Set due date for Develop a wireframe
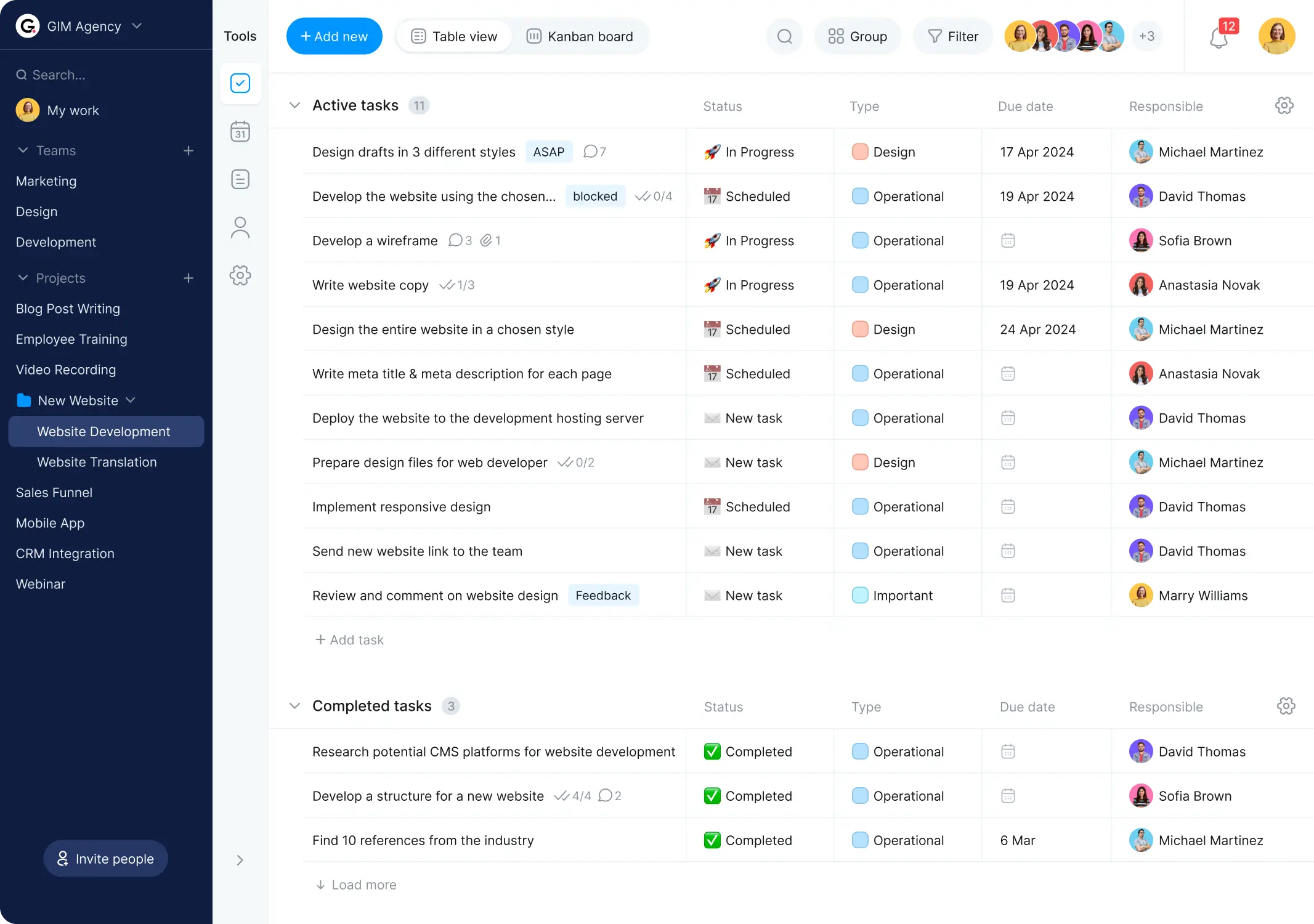This screenshot has width=1314, height=924. point(1008,240)
